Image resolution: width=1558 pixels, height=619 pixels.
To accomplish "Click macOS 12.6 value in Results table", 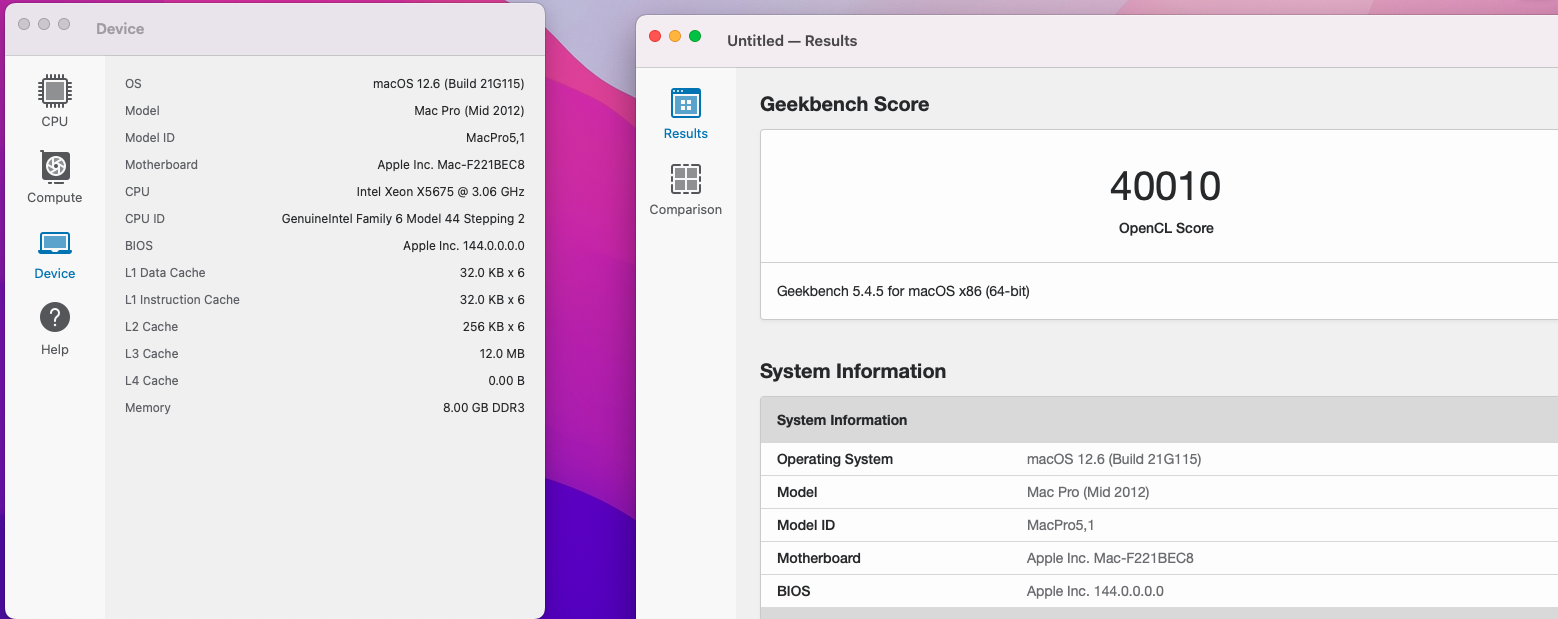I will pos(1114,459).
